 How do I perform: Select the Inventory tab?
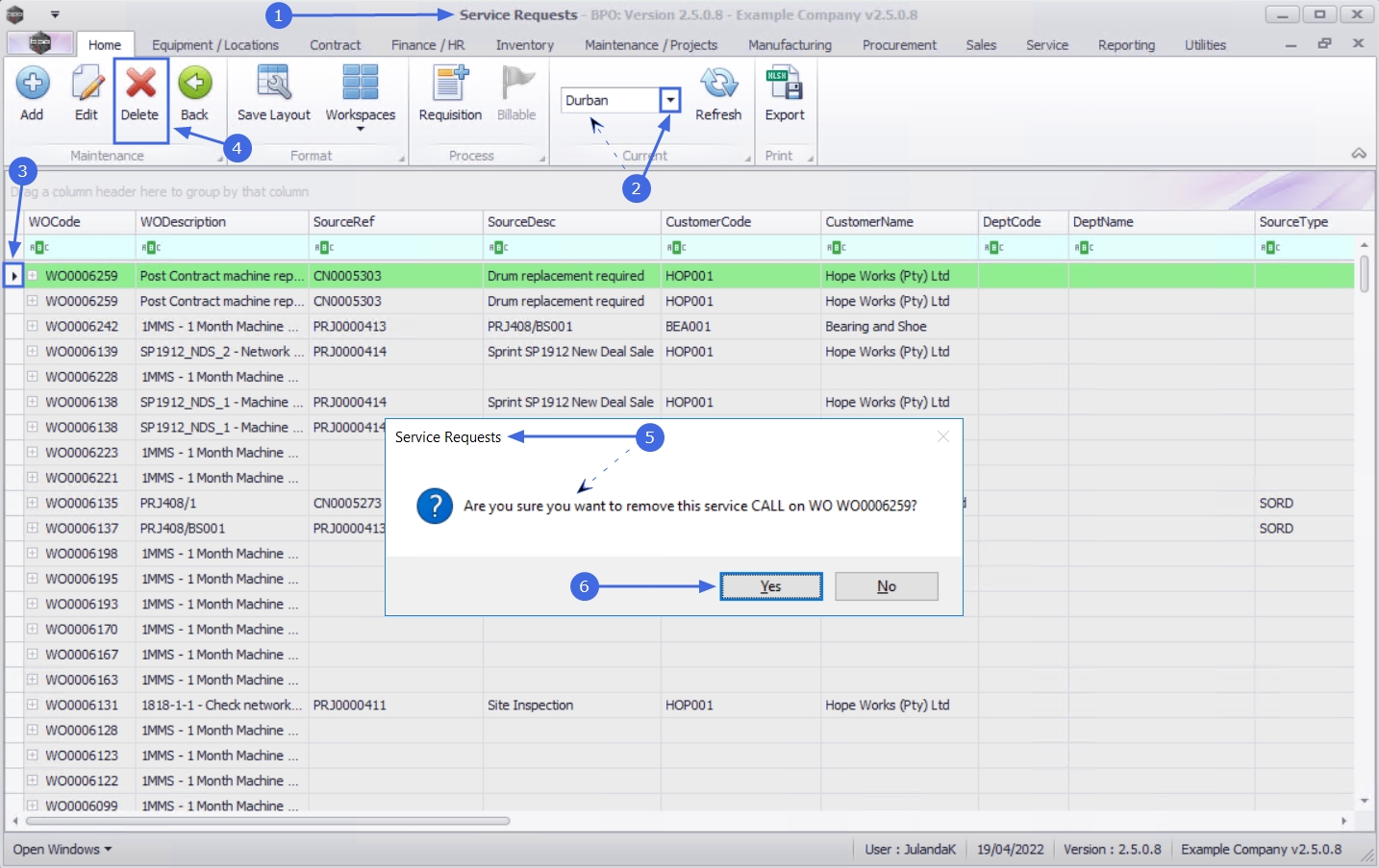coord(525,45)
